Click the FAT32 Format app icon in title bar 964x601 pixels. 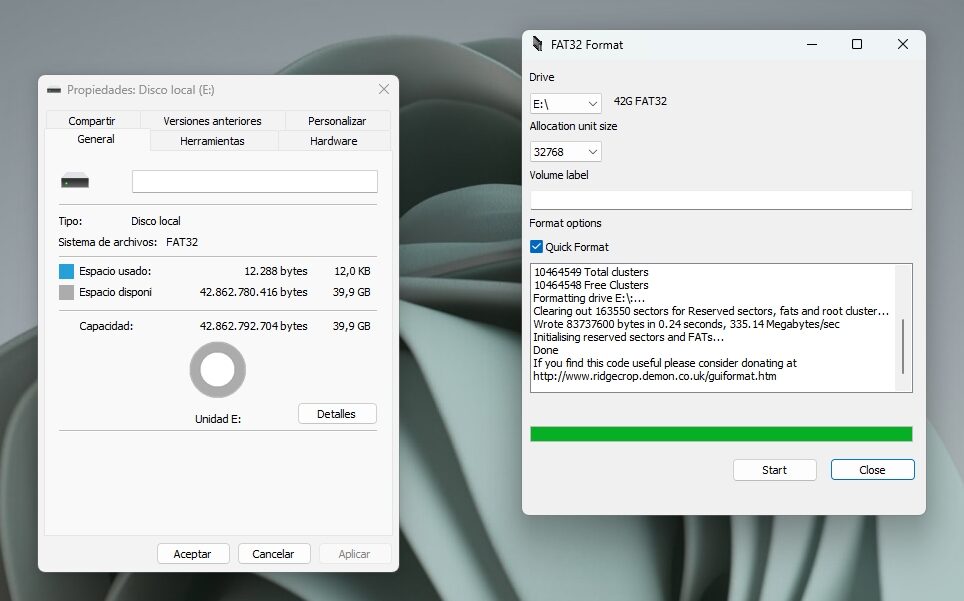click(537, 44)
